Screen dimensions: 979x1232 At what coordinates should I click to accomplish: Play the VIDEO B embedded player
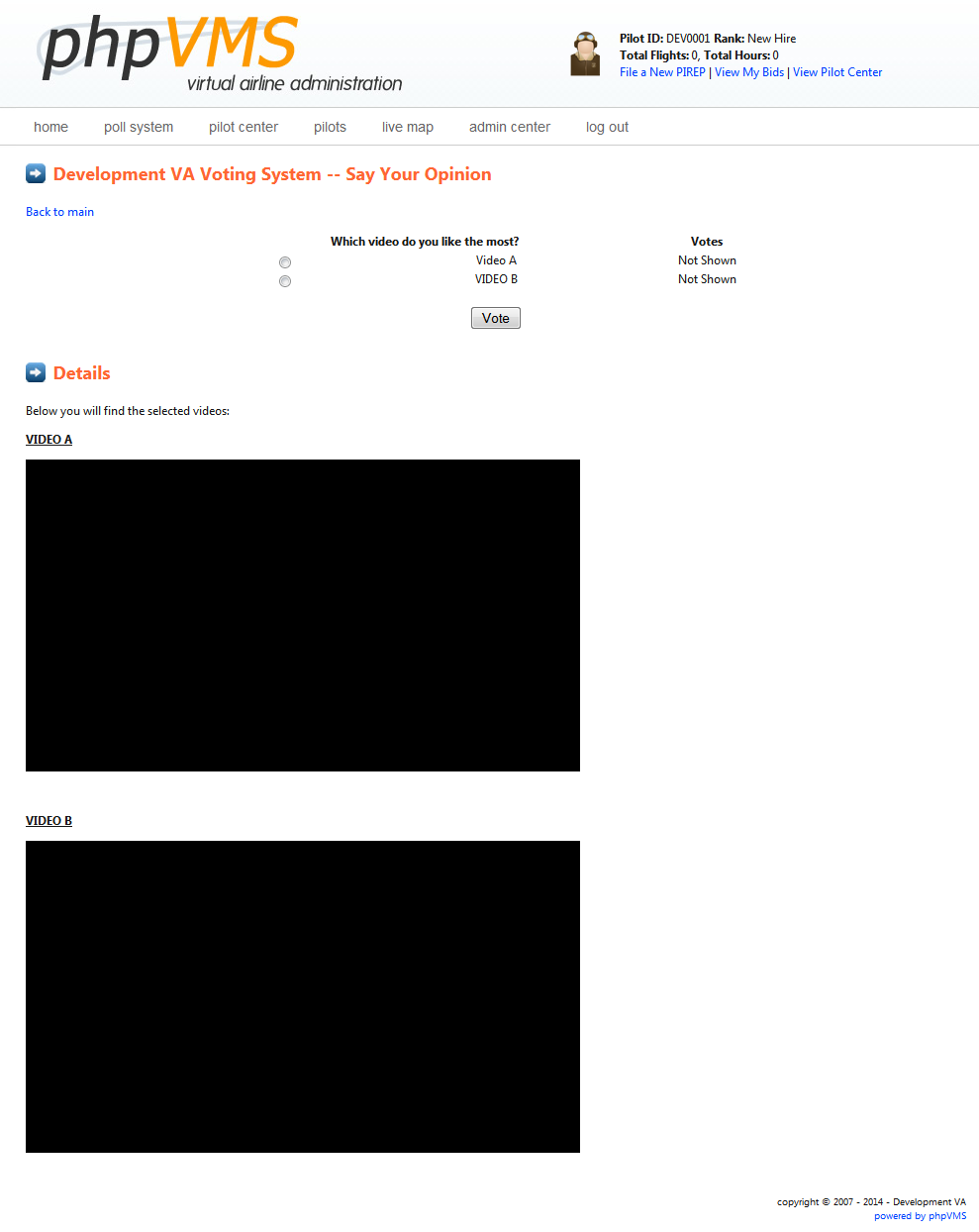point(303,996)
